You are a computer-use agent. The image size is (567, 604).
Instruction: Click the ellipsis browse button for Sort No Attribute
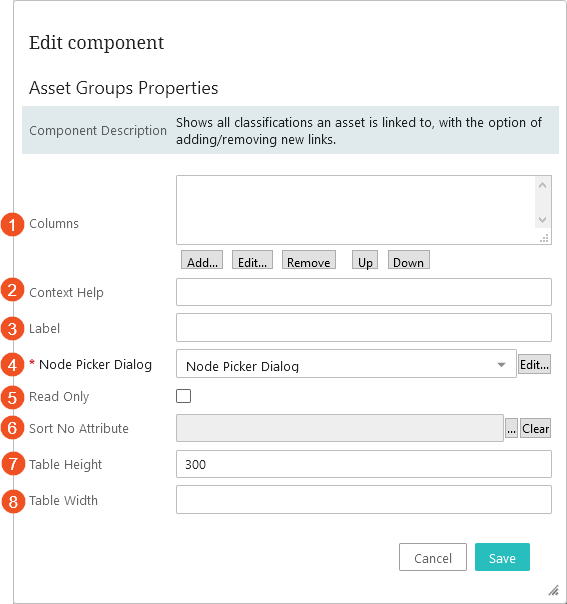pos(511,429)
